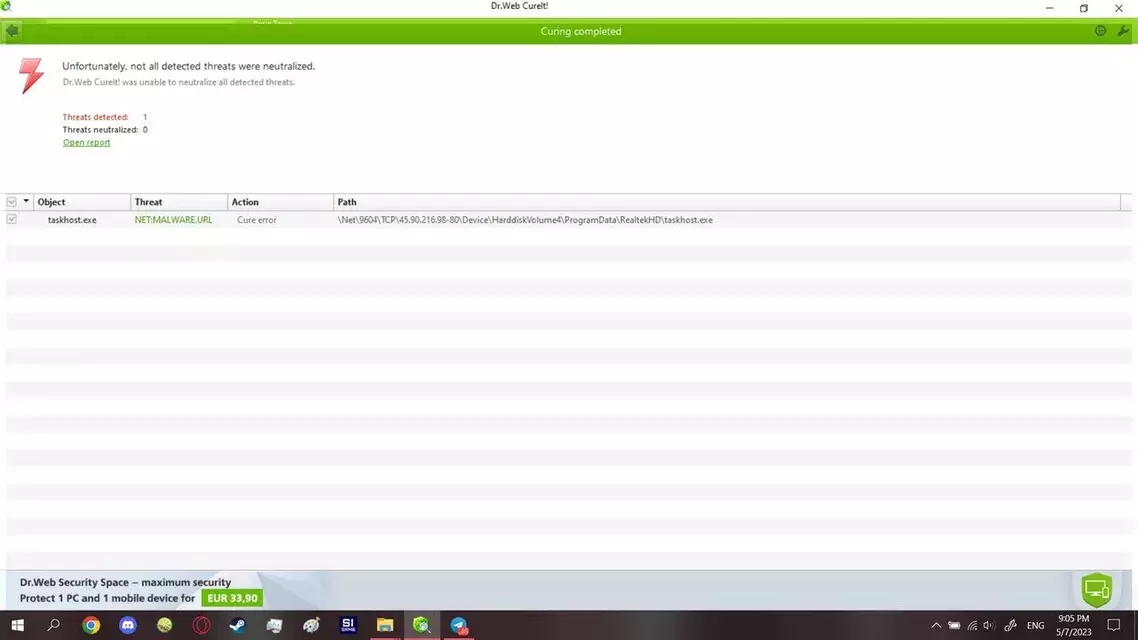Viewport: 1138px width, 640px height.
Task: Open the NET:MALWARE.URL threat link
Action: coord(173,220)
